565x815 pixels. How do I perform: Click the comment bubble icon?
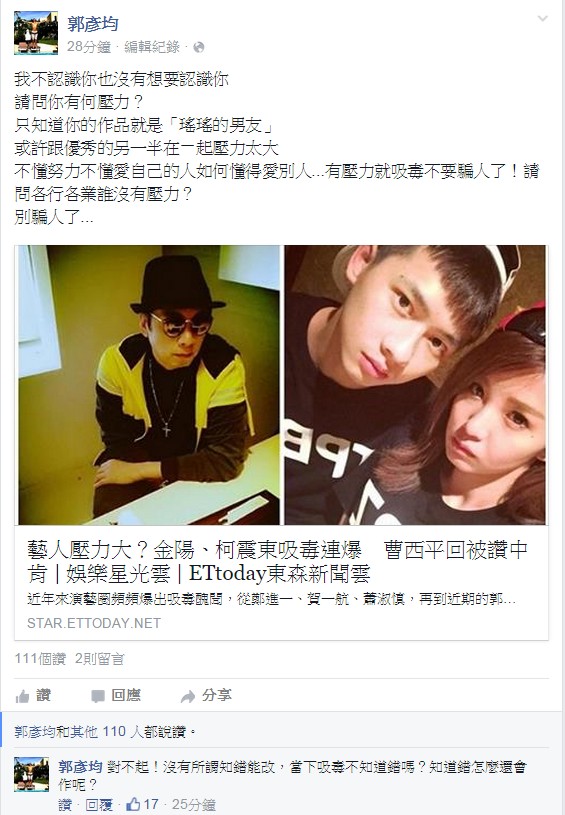point(98,696)
